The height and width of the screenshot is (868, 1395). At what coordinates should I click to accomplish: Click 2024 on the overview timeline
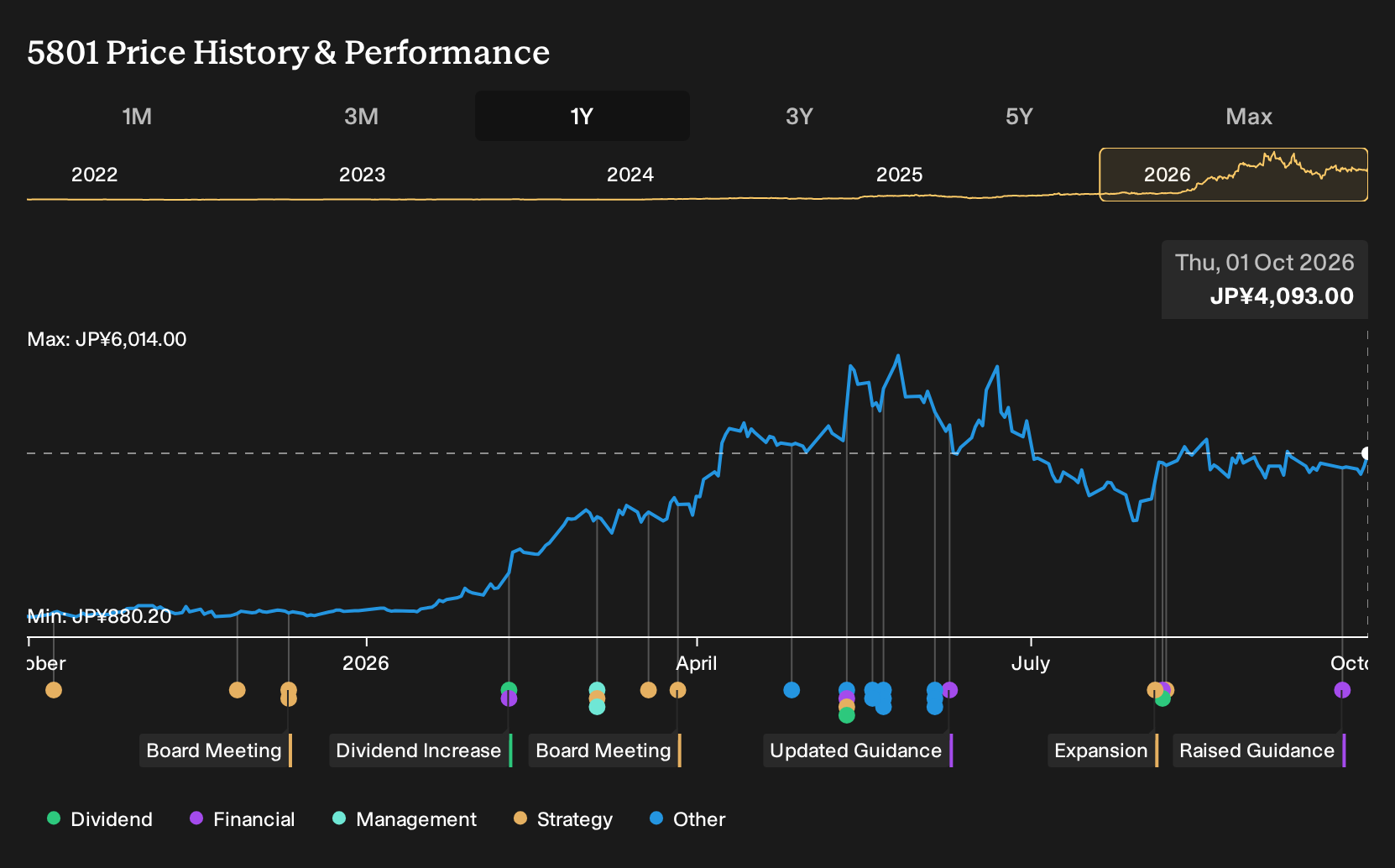(x=630, y=175)
